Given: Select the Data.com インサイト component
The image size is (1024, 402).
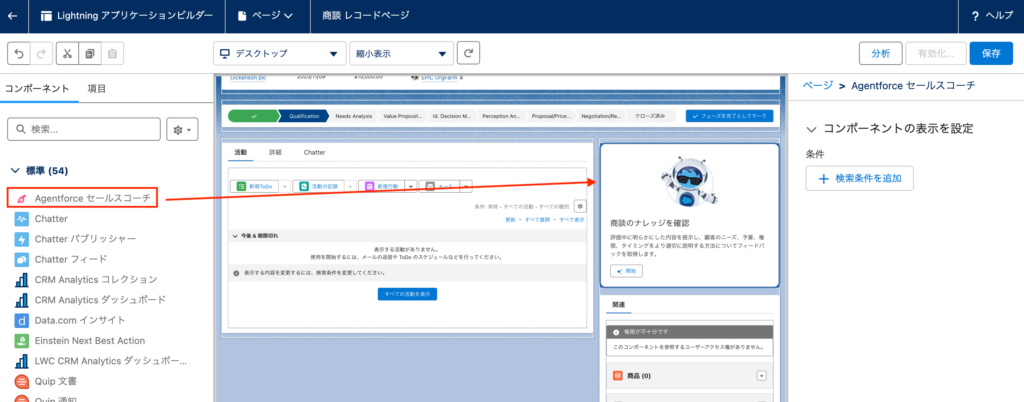Looking at the screenshot, I should 80,320.
